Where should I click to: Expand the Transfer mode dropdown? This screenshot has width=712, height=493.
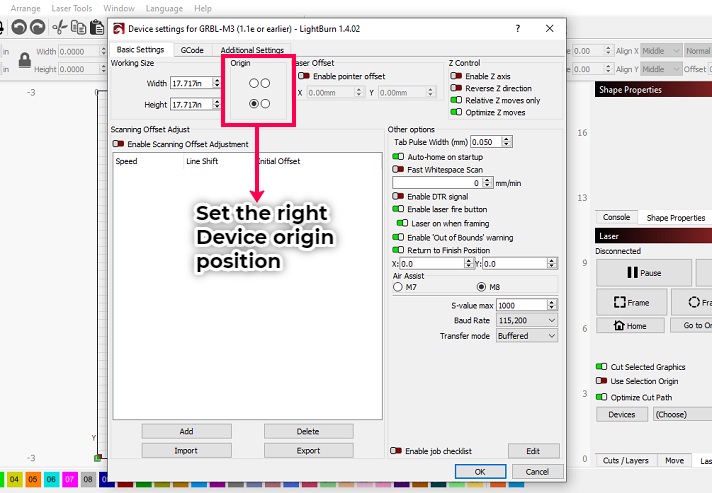526,336
